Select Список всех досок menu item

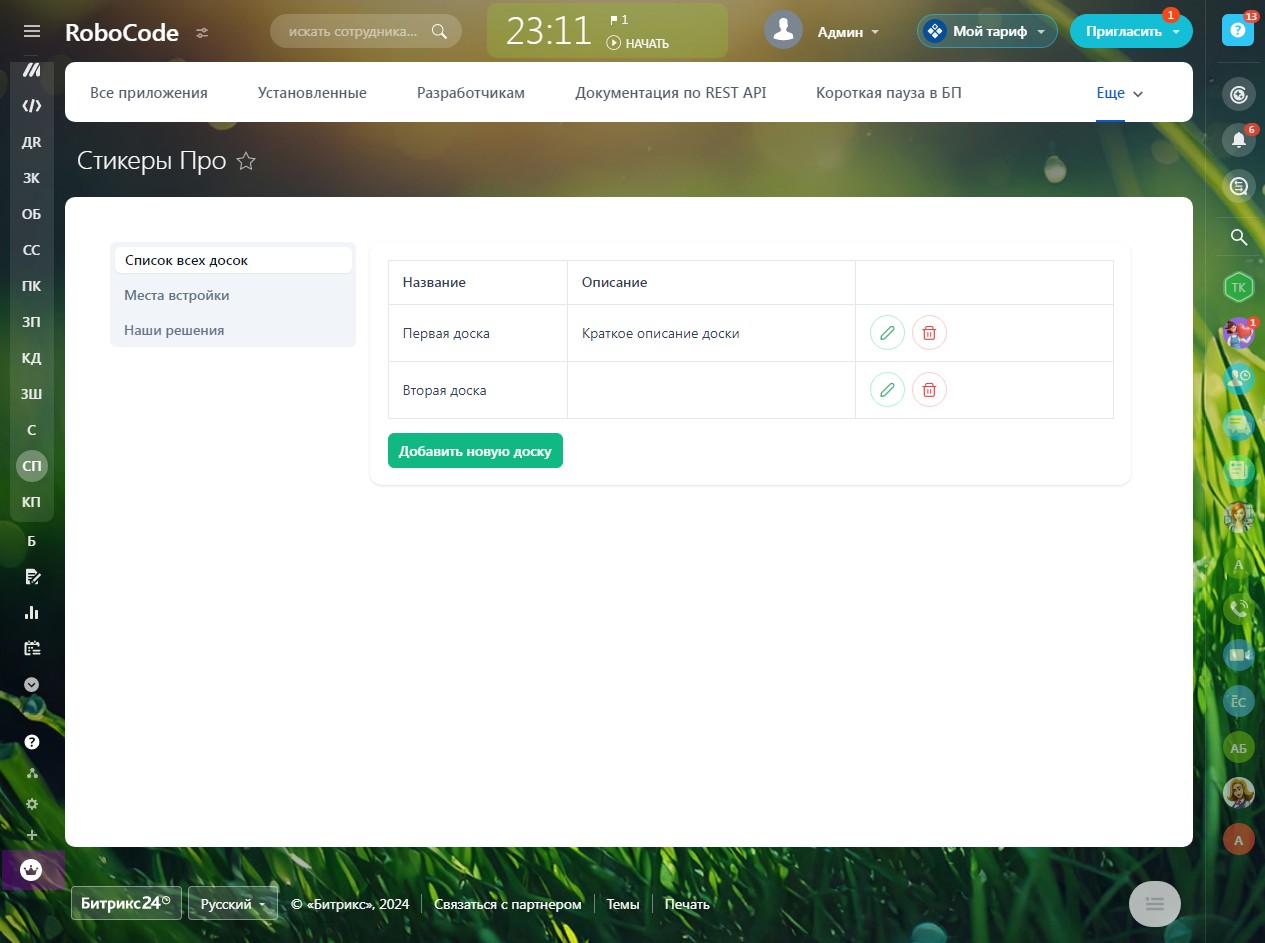pos(233,260)
